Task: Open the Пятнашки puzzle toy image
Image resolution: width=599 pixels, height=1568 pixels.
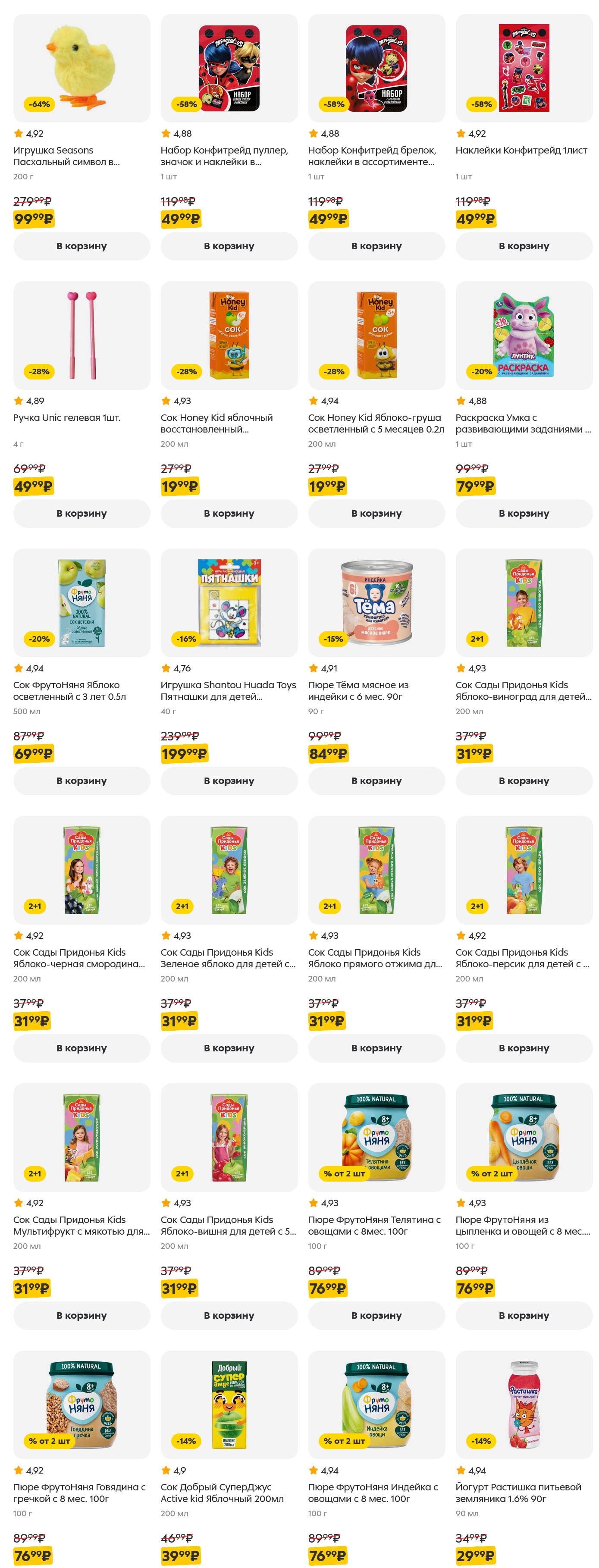Action: pyautogui.click(x=229, y=602)
